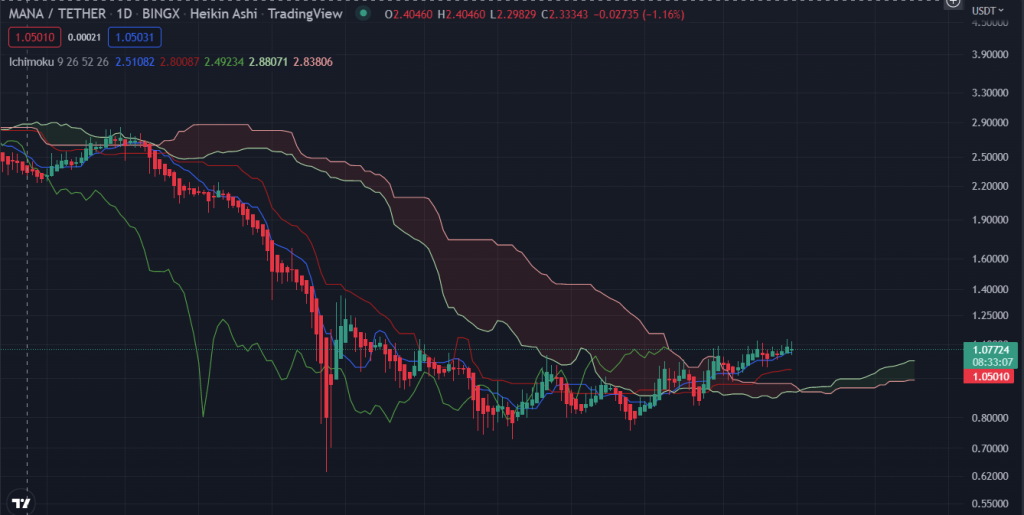Click the 2.90000 price scale label
Viewport: 1024px width, 515px height.
click(990, 123)
